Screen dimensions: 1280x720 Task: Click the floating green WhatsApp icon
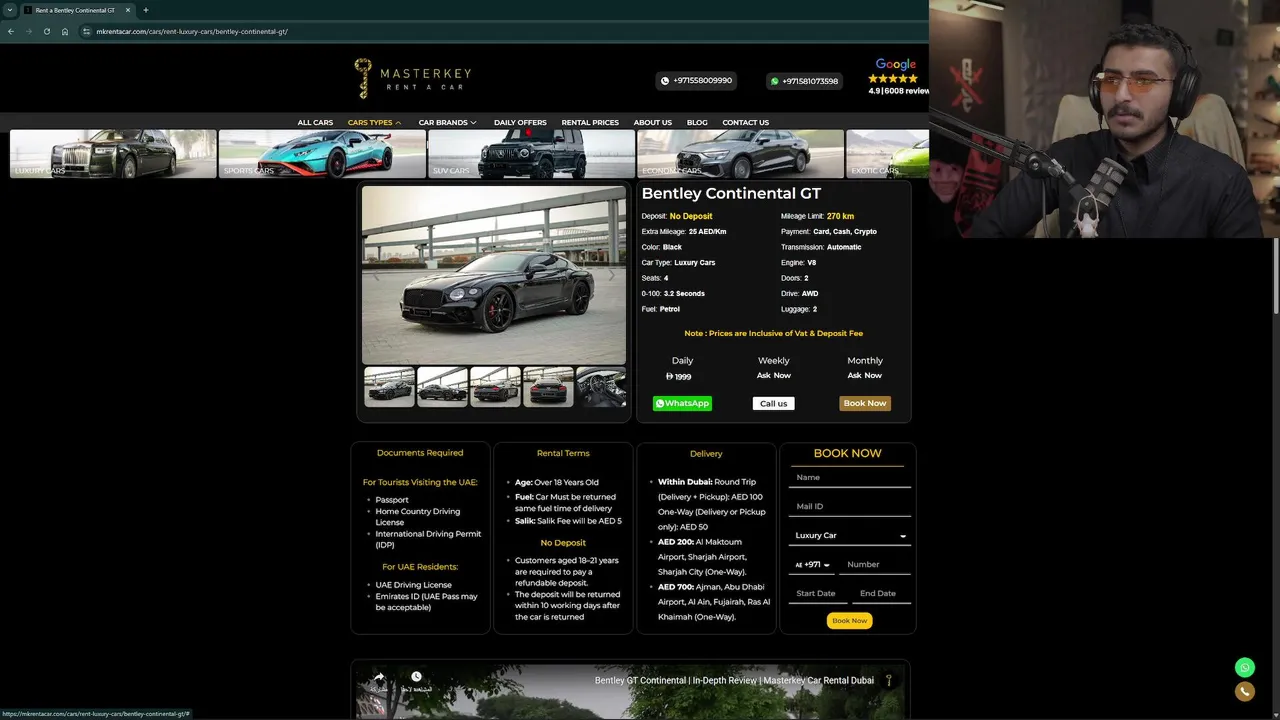1245,667
